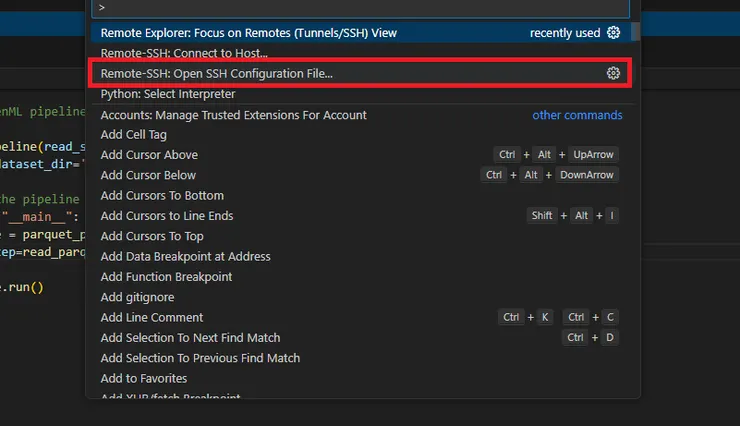Click the gear icon on Remote Explorer row
This screenshot has width=740, height=426.
(613, 33)
